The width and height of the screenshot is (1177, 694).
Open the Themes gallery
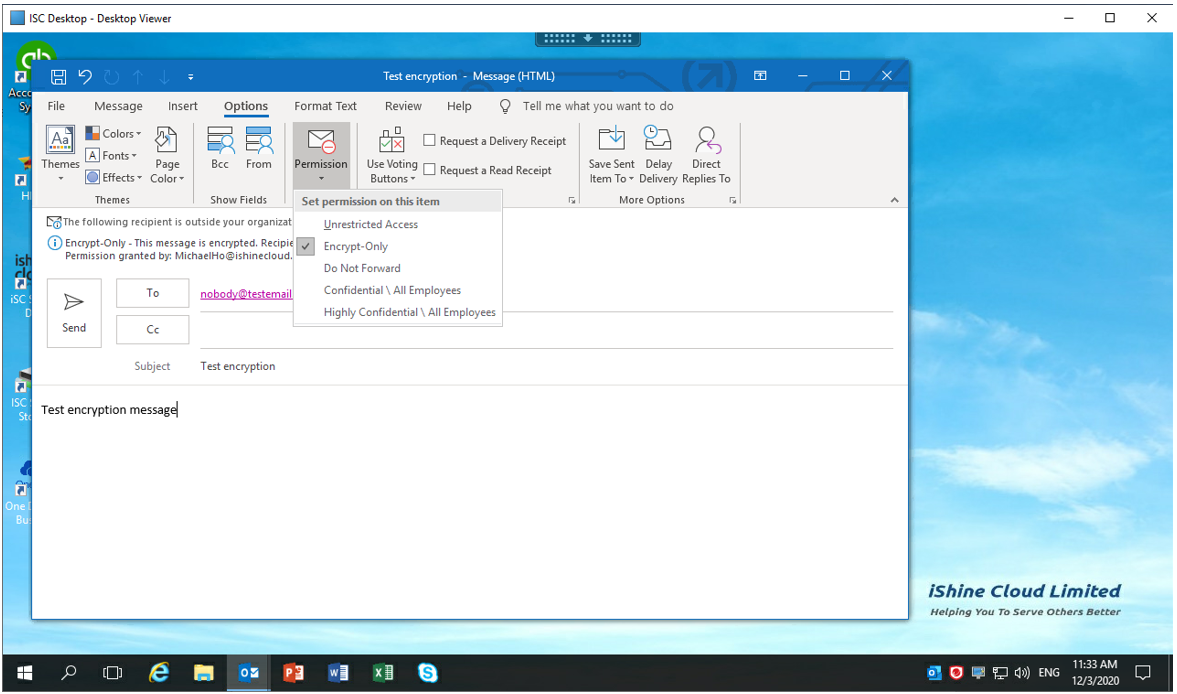click(x=60, y=155)
